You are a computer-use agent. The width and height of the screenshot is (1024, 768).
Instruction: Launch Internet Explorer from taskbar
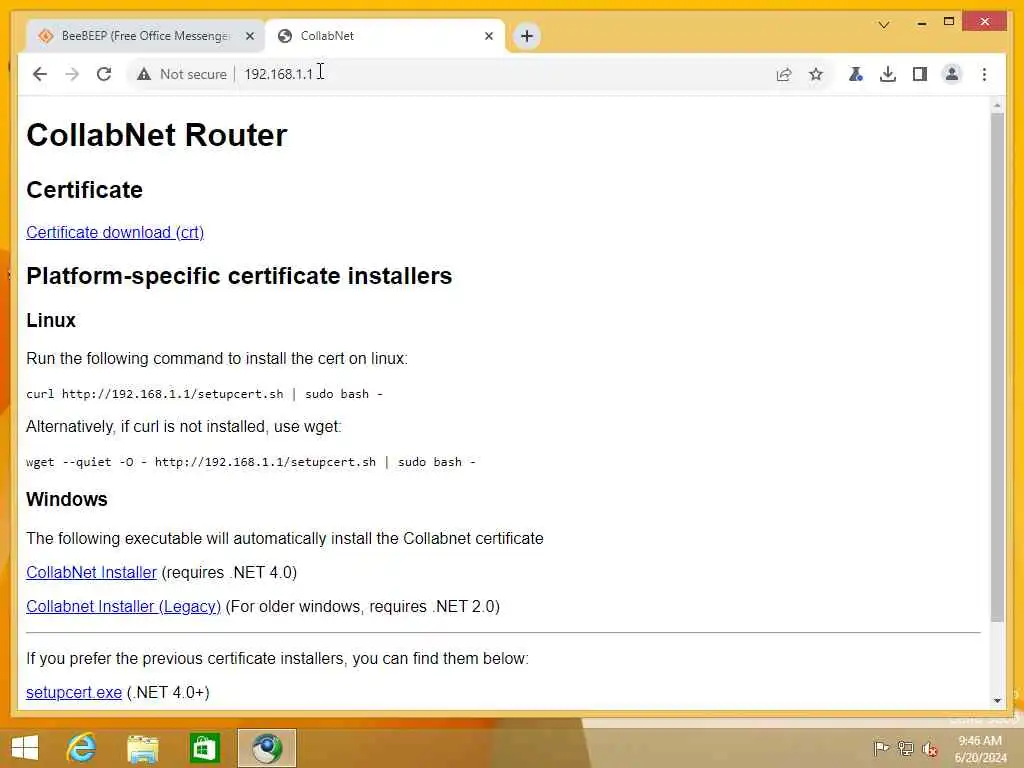click(x=82, y=748)
